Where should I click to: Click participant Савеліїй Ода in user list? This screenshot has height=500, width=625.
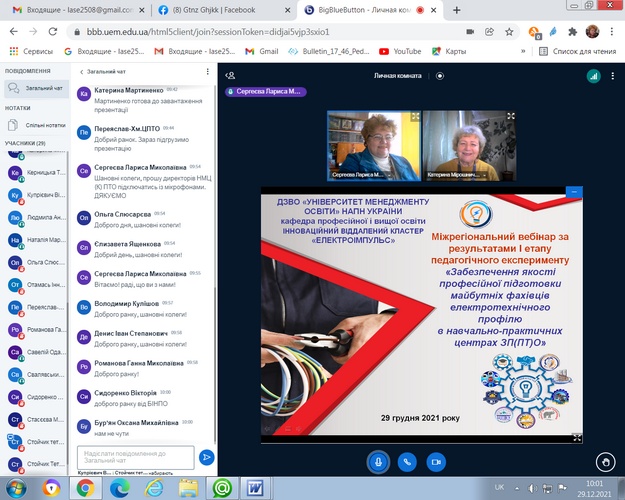tap(36, 352)
